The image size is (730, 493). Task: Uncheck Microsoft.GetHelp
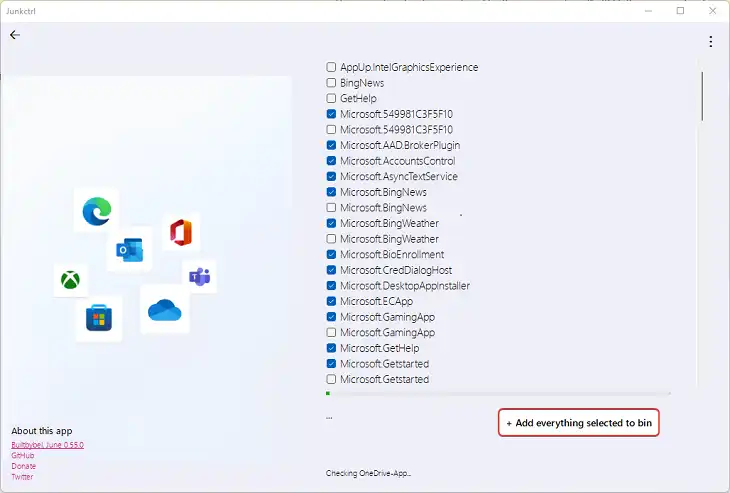point(331,348)
